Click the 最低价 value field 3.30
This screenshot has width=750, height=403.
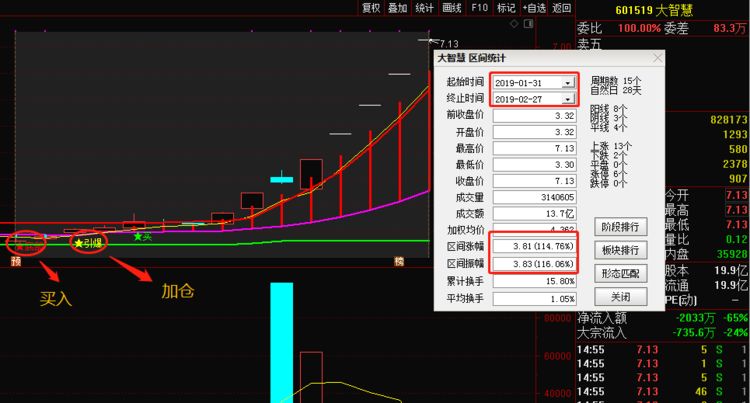click(x=534, y=164)
